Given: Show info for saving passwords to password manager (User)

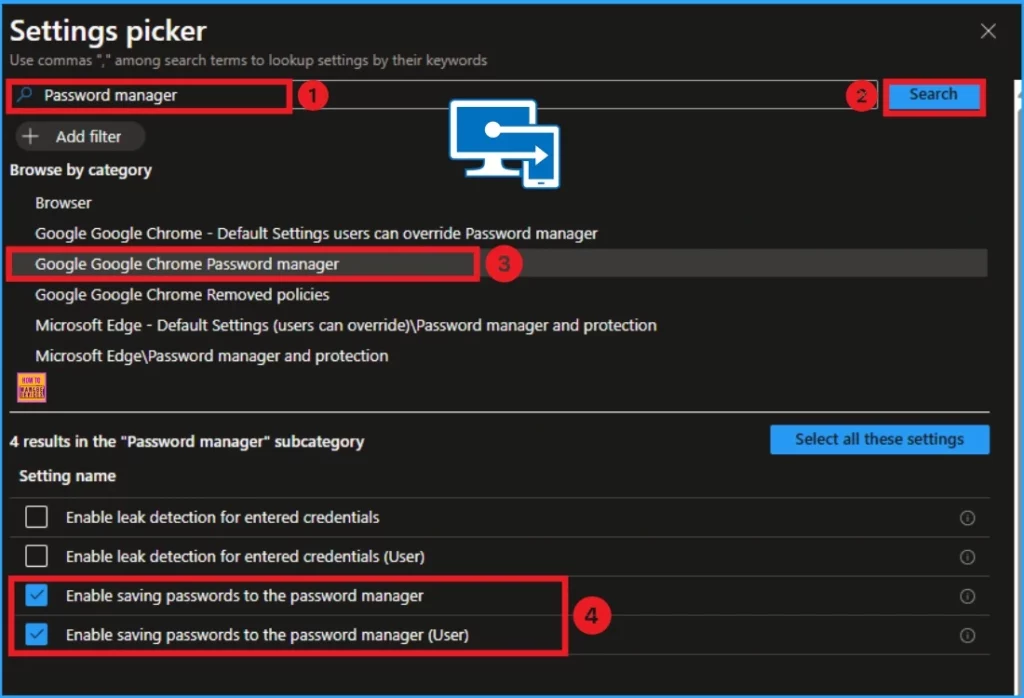Looking at the screenshot, I should point(967,635).
